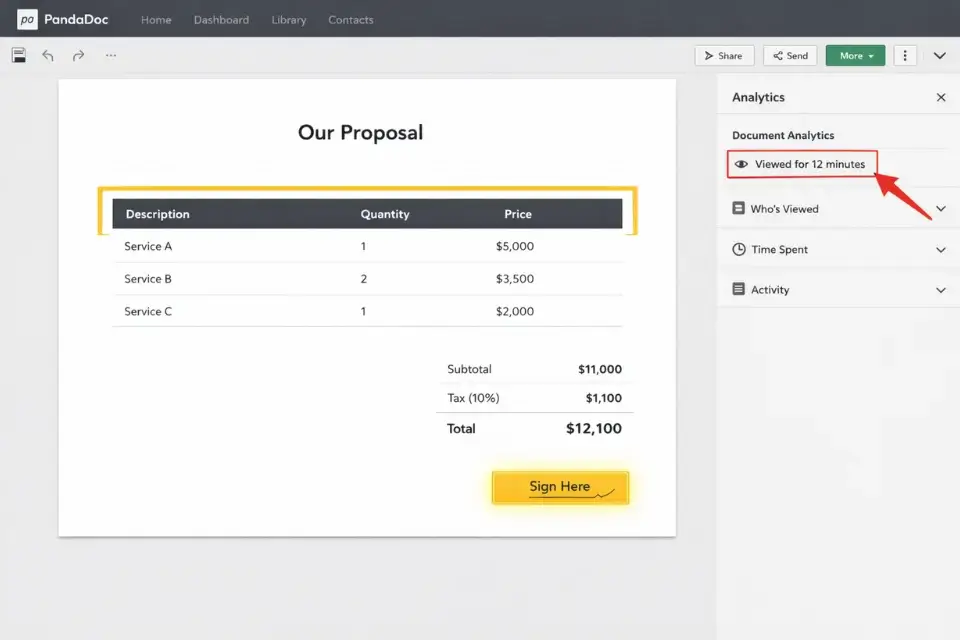Viewport: 960px width, 640px height.
Task: Click the Send button
Action: coord(789,55)
